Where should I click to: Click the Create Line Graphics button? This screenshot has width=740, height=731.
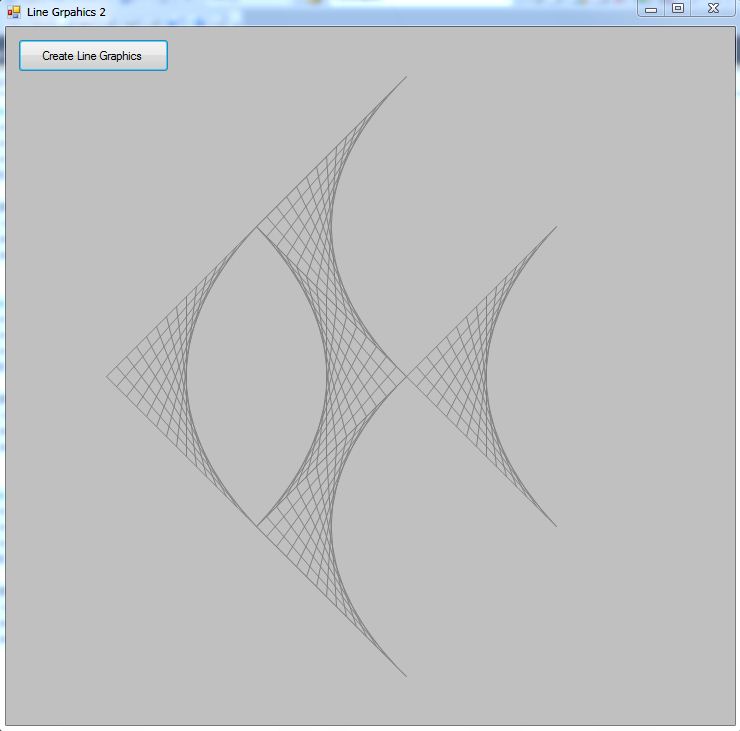pos(93,56)
